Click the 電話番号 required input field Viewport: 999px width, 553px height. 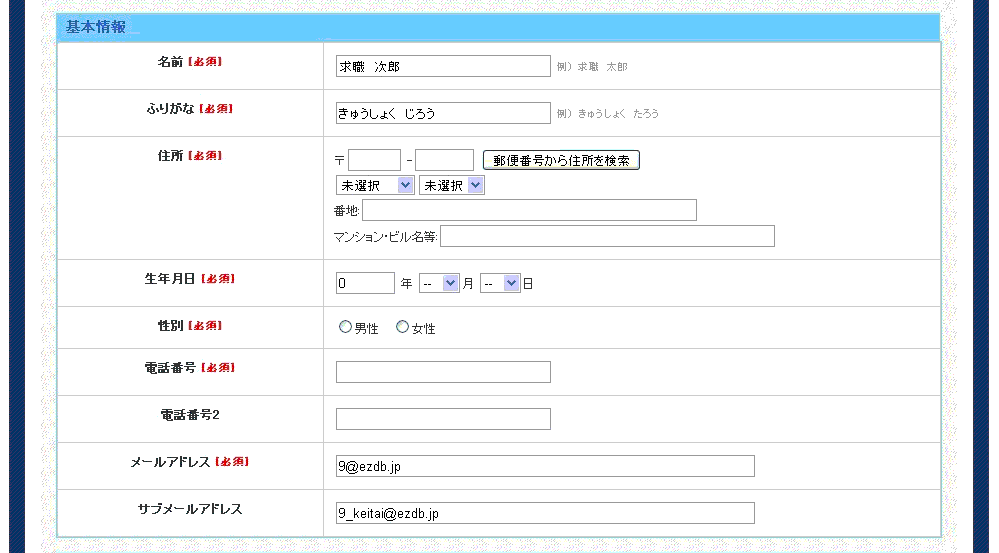point(443,372)
